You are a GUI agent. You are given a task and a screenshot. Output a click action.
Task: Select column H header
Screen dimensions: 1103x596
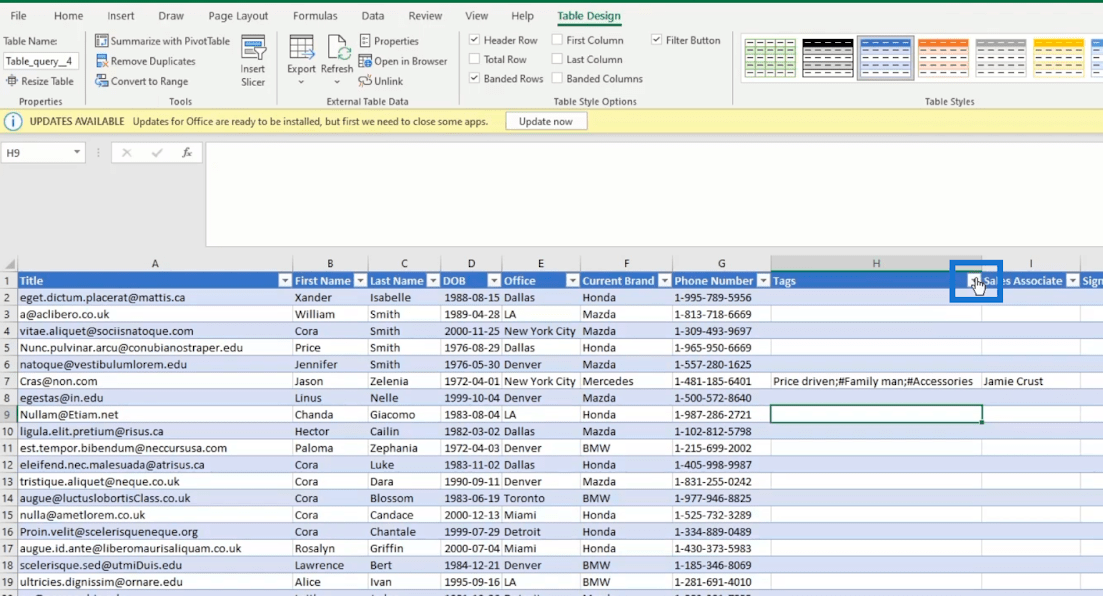[x=876, y=263]
